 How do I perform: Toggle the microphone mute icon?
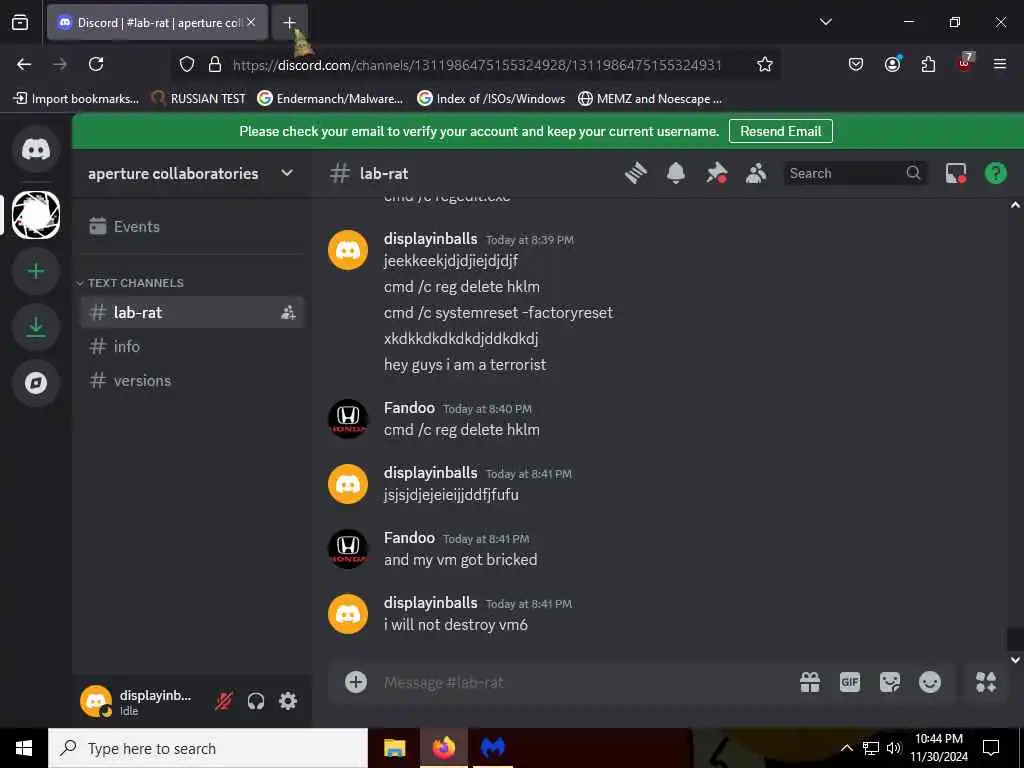[x=224, y=701]
